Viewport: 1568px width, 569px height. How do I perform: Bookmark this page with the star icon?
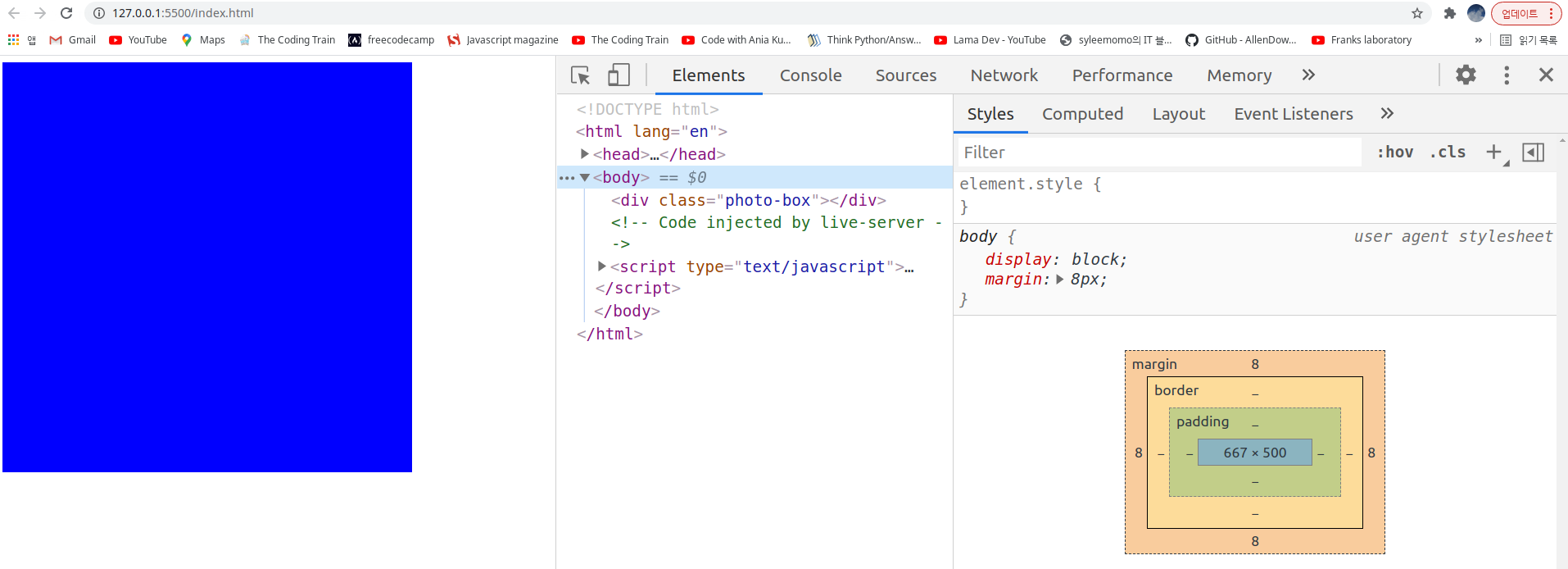[x=1416, y=13]
